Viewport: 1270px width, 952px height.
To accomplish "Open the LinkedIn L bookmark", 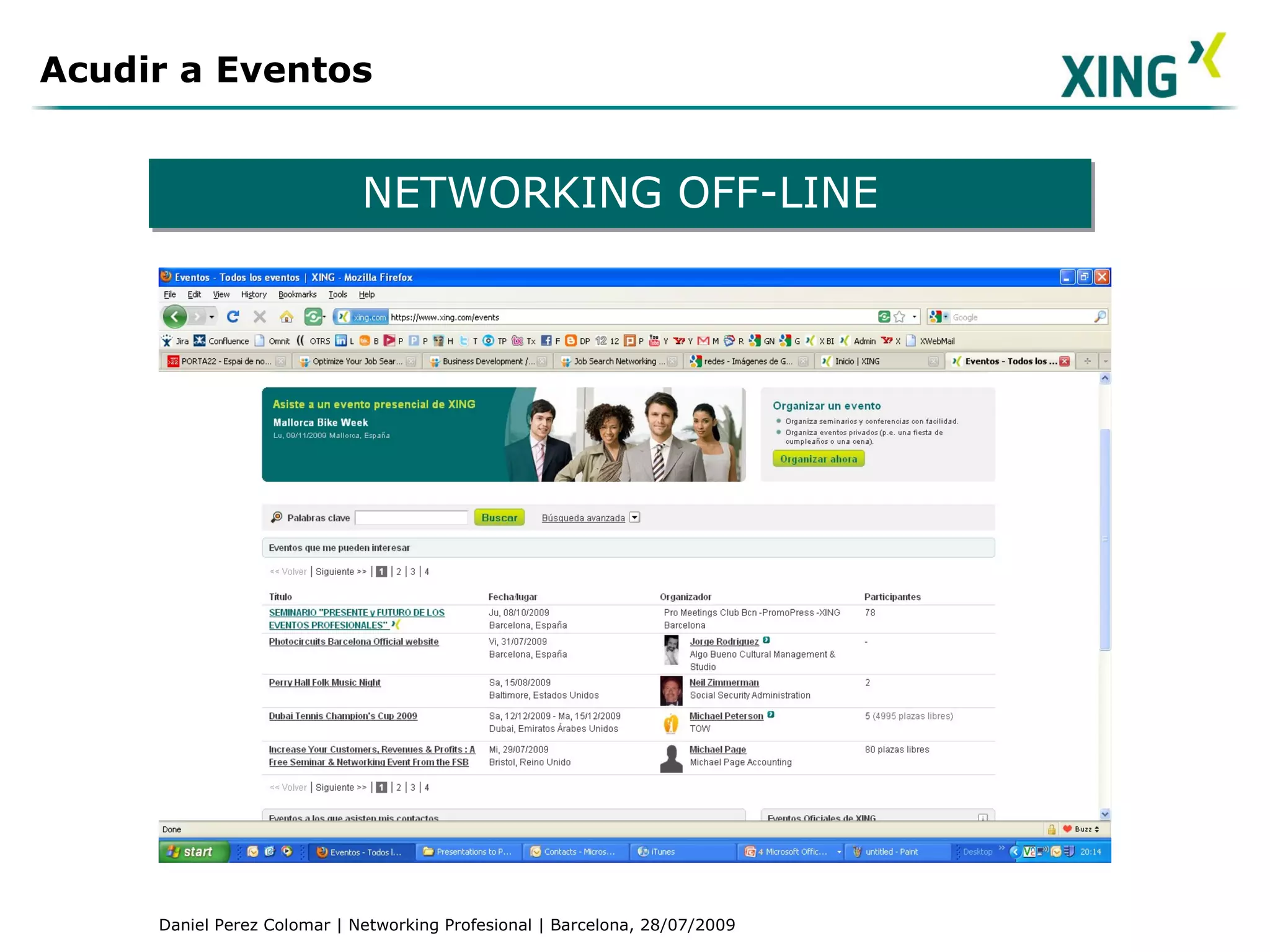I will tap(344, 341).
